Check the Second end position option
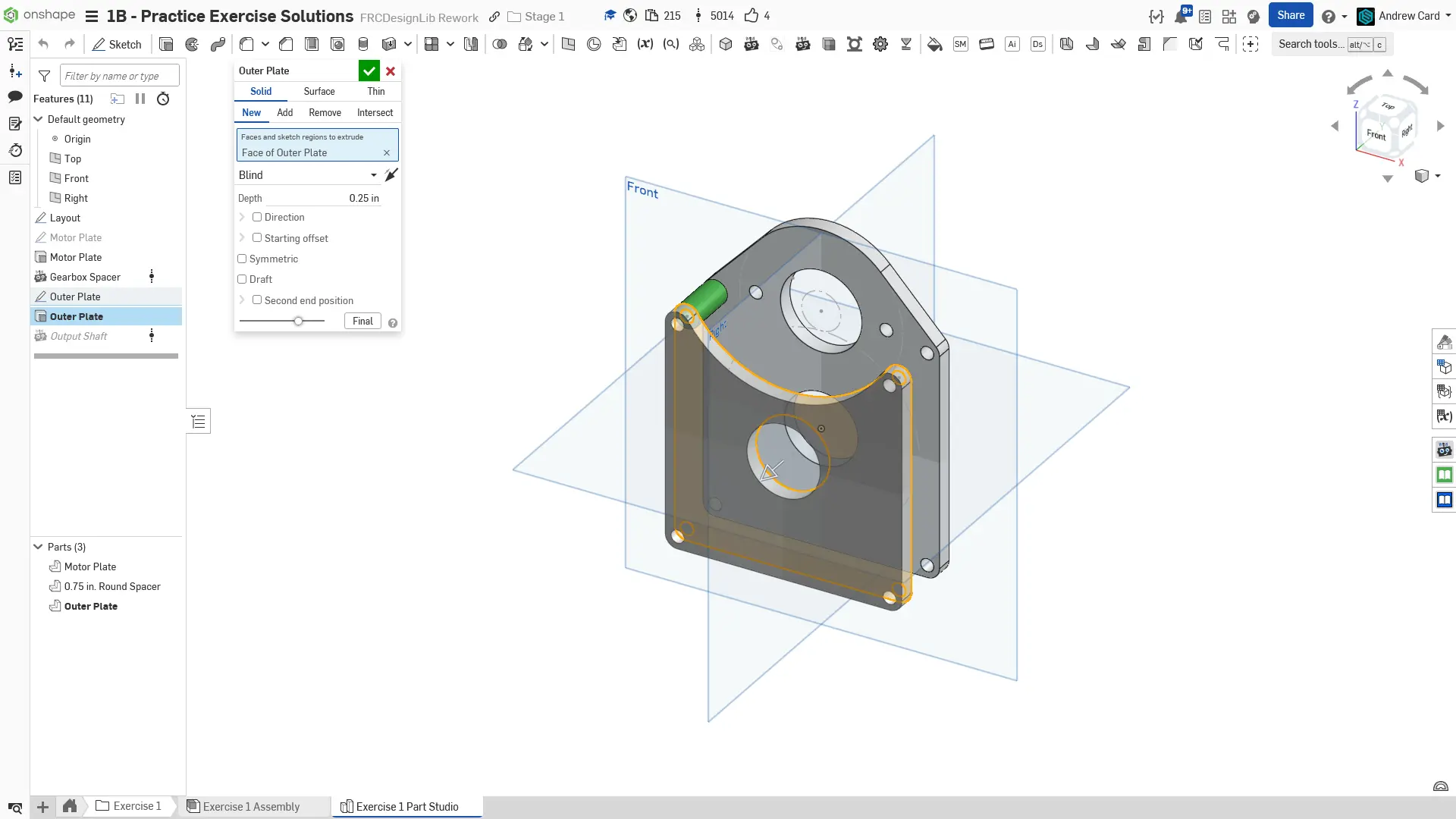This screenshot has height=819, width=1456. [x=257, y=300]
